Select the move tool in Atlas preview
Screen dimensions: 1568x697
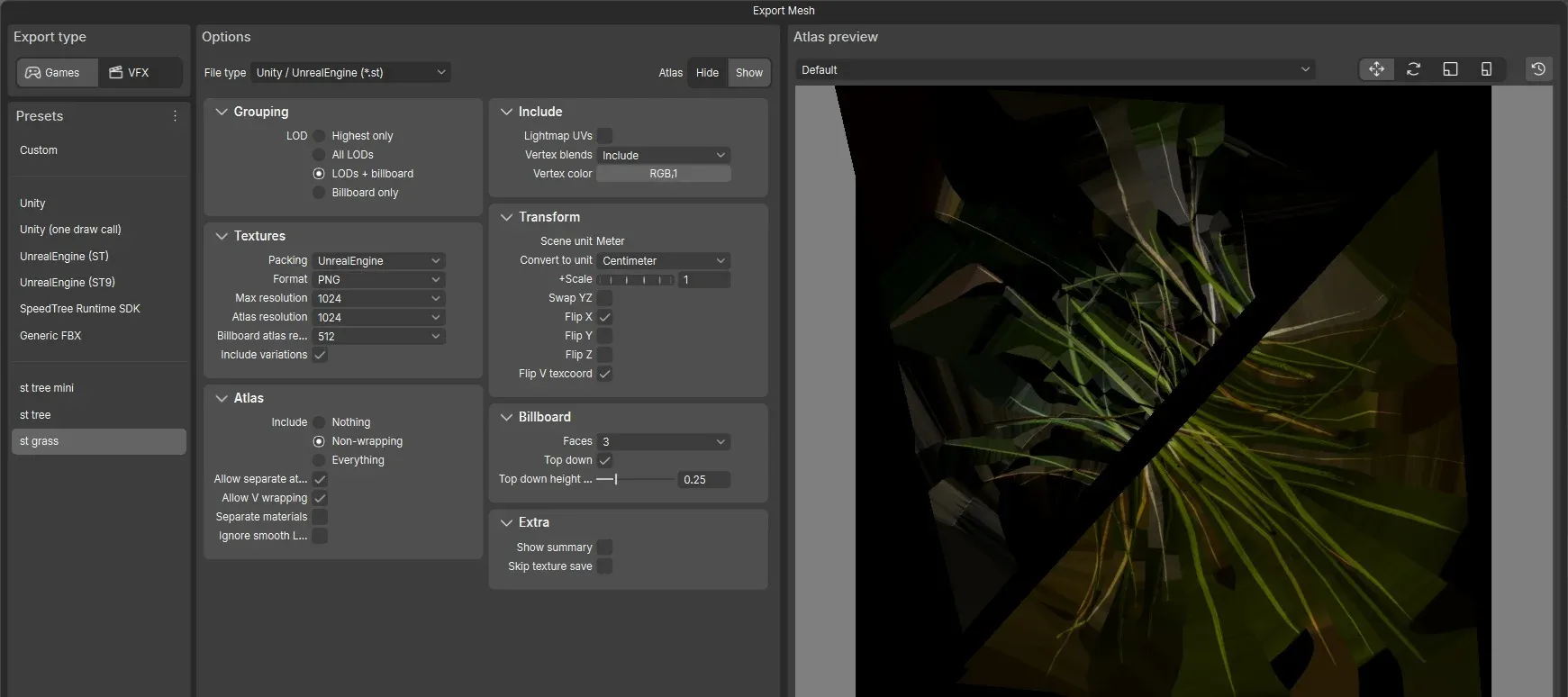(1376, 69)
